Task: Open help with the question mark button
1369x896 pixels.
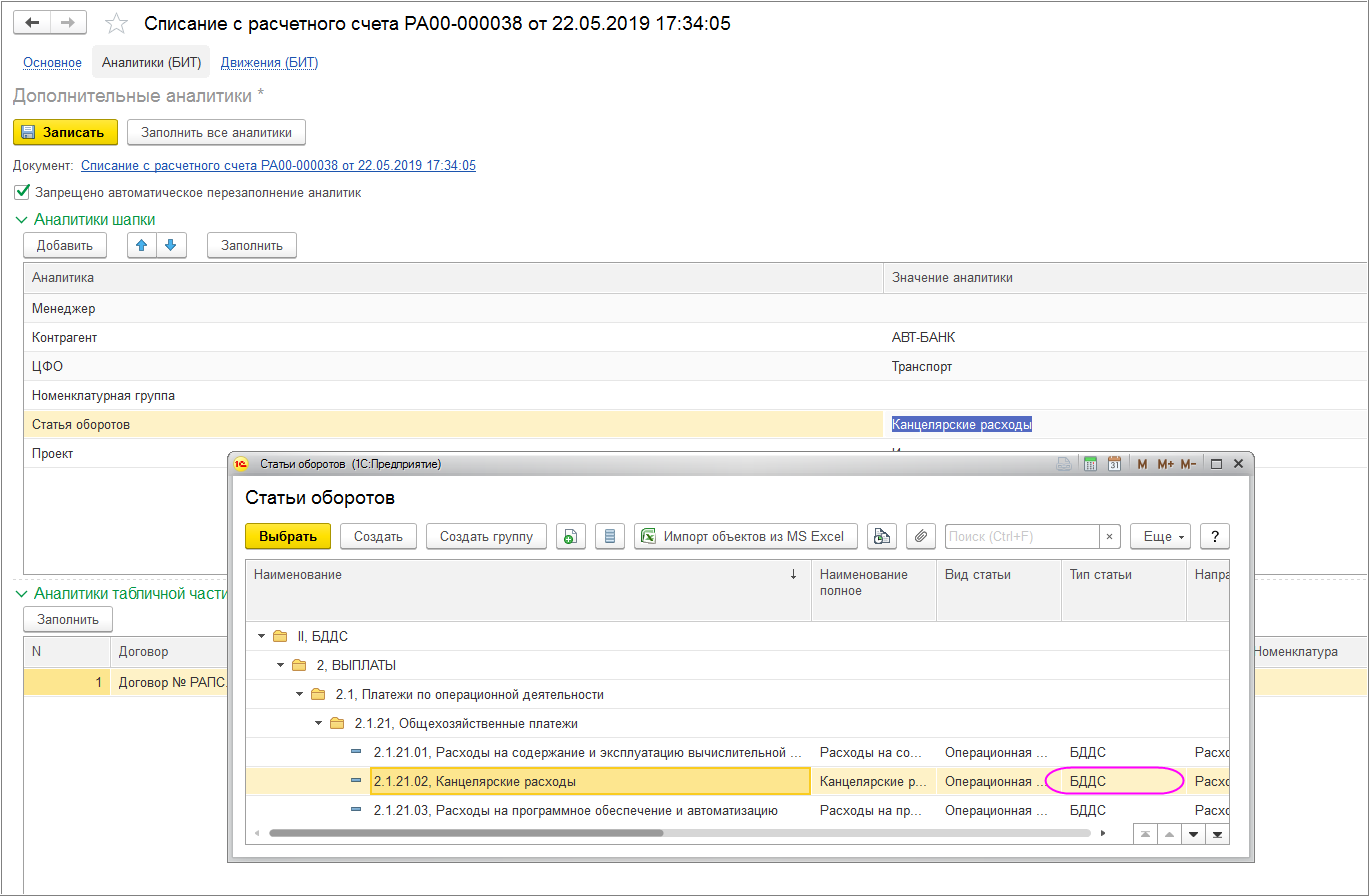Action: click(x=1214, y=537)
